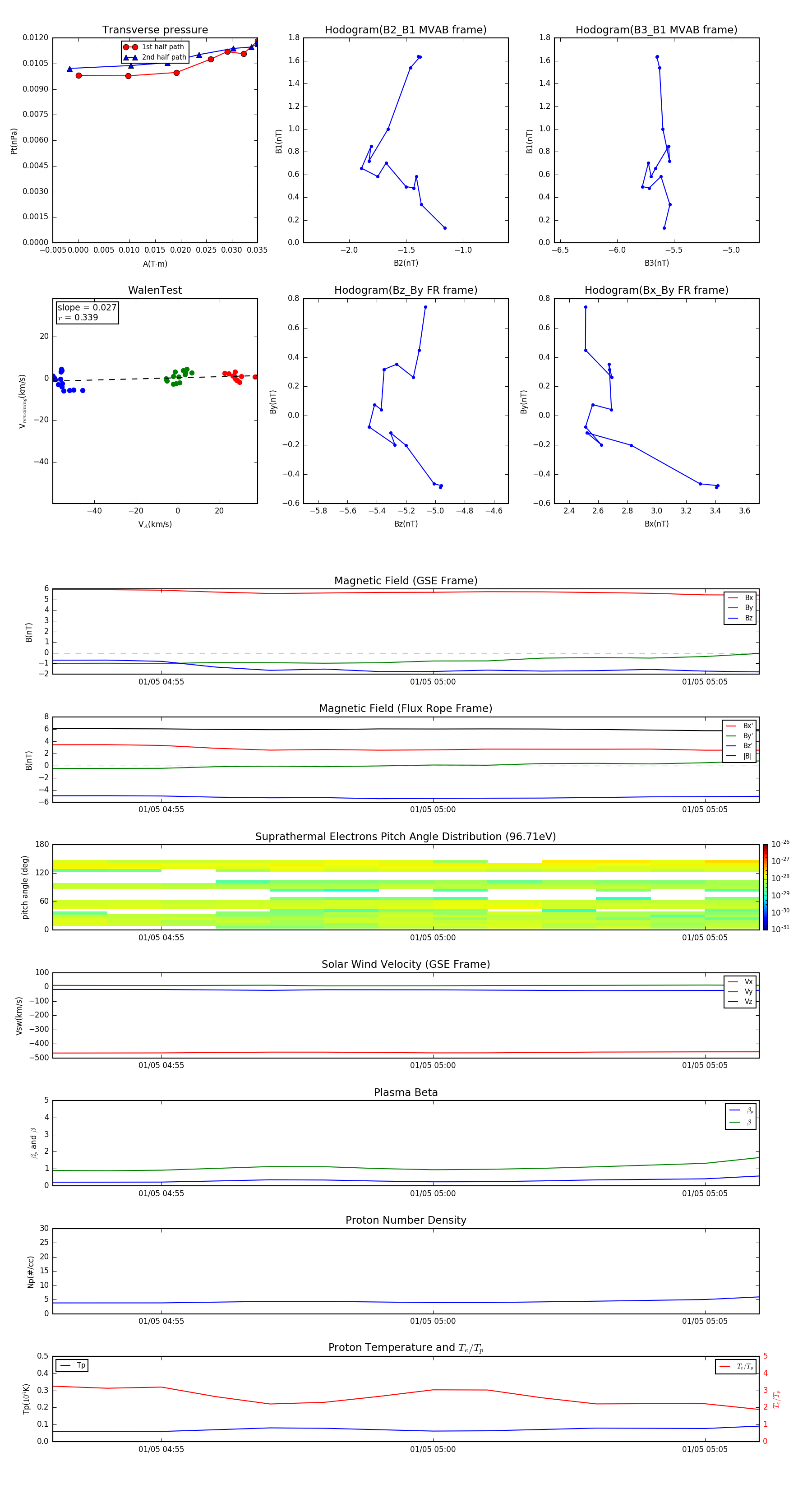
Task: Click the "WalenTest" plot title
Action: click(155, 290)
